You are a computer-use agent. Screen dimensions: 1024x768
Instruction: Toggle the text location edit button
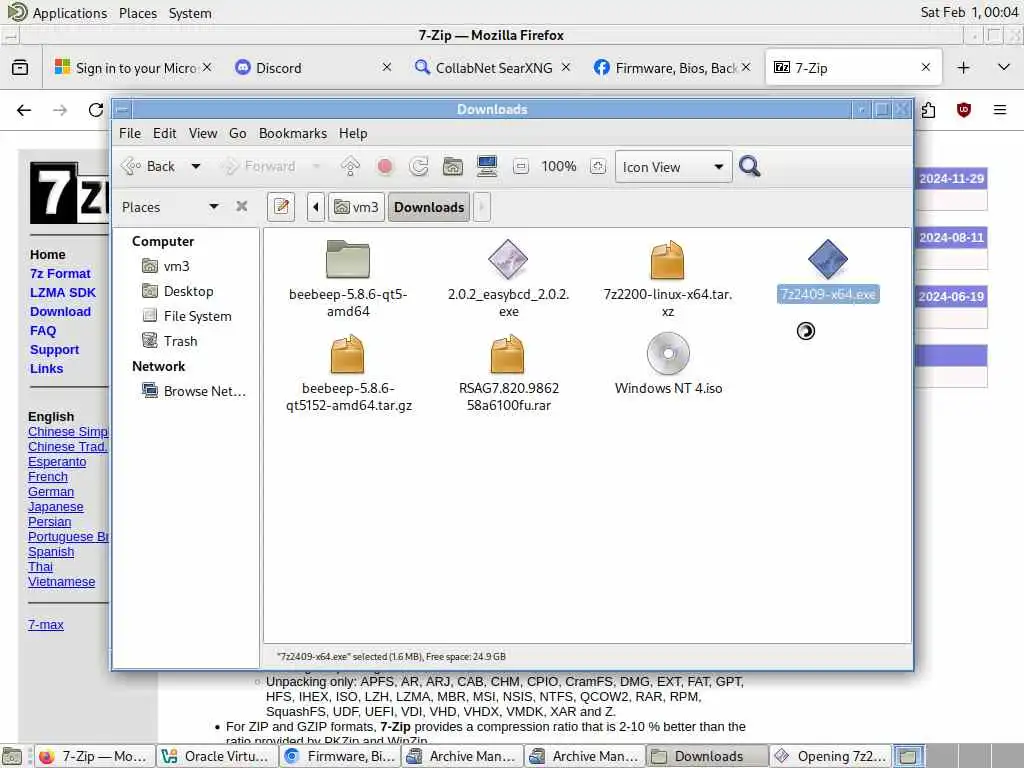281,207
